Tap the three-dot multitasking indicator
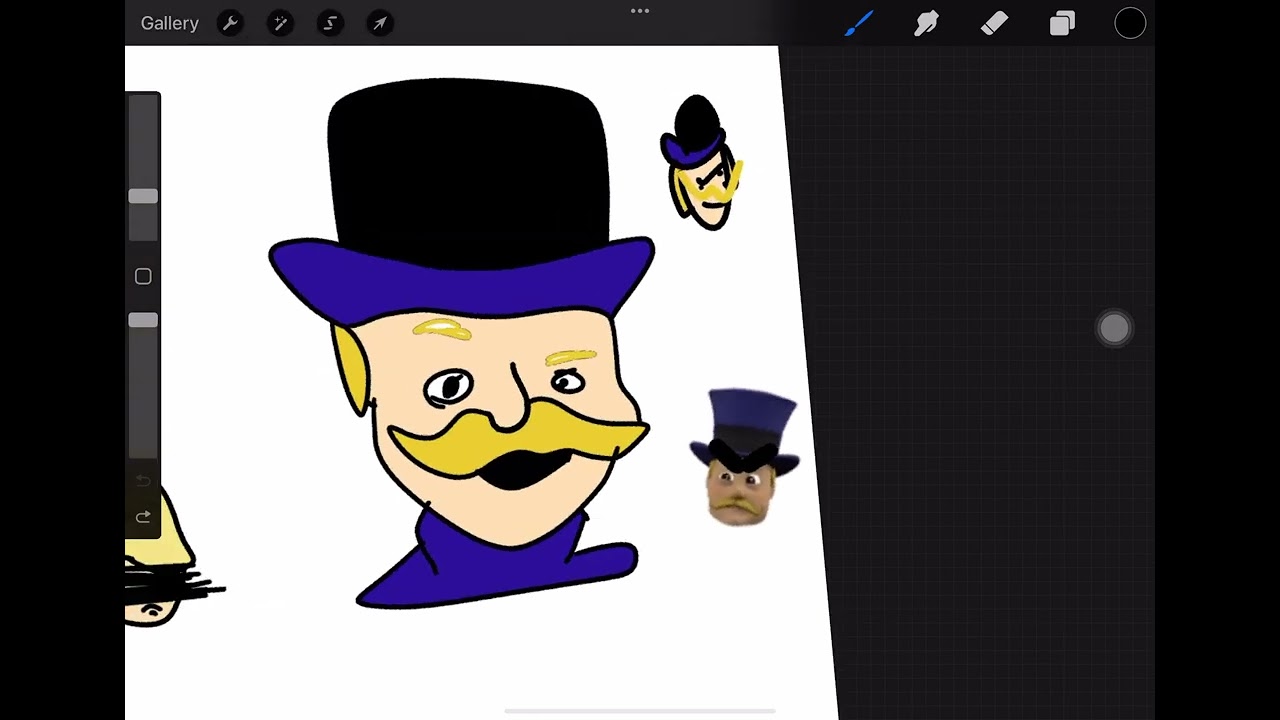This screenshot has height=720, width=1280. (640, 11)
